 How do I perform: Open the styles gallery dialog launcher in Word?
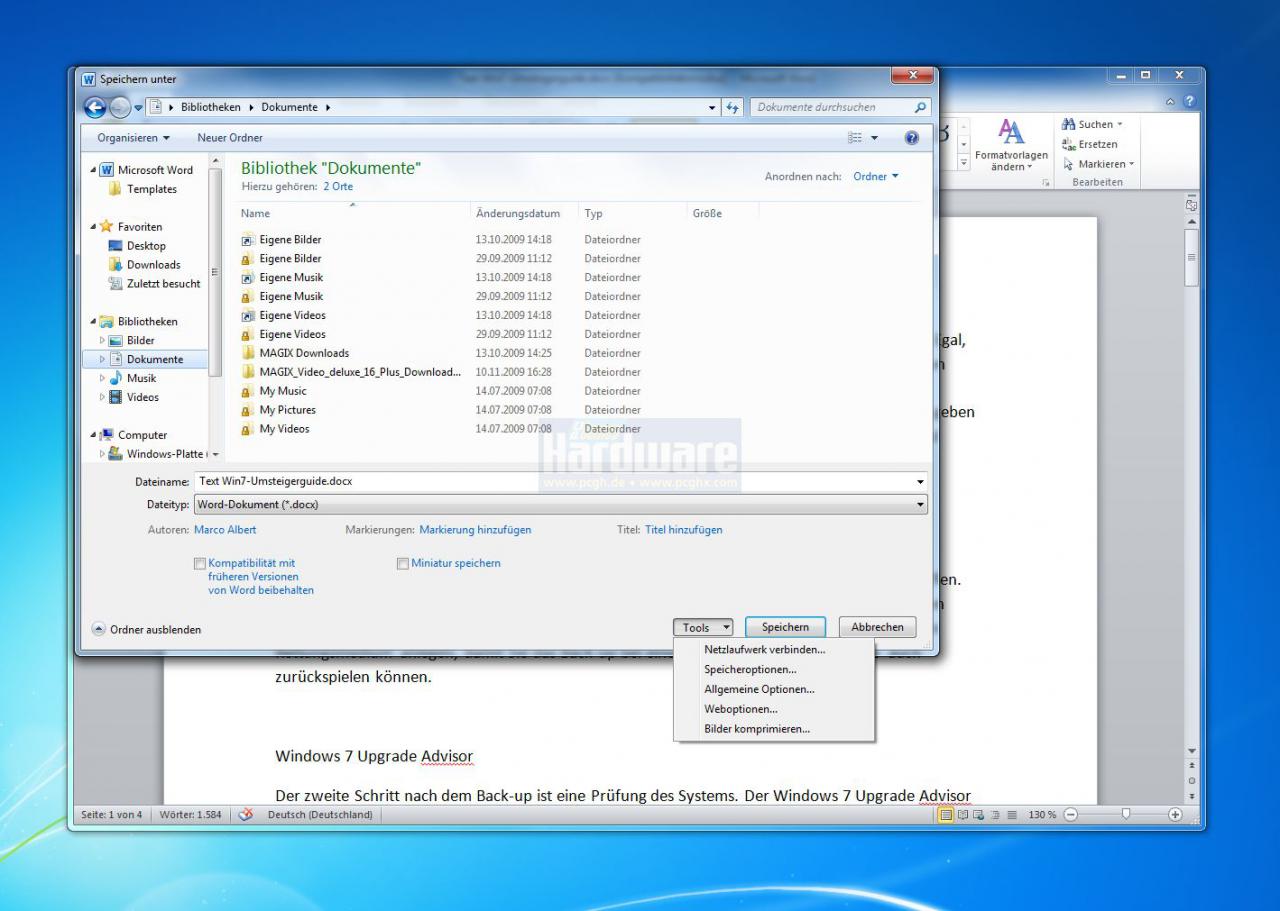point(1047,183)
